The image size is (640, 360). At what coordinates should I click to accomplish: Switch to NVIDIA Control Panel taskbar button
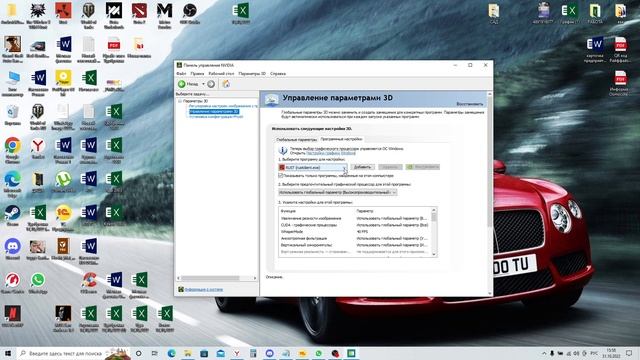(351, 353)
